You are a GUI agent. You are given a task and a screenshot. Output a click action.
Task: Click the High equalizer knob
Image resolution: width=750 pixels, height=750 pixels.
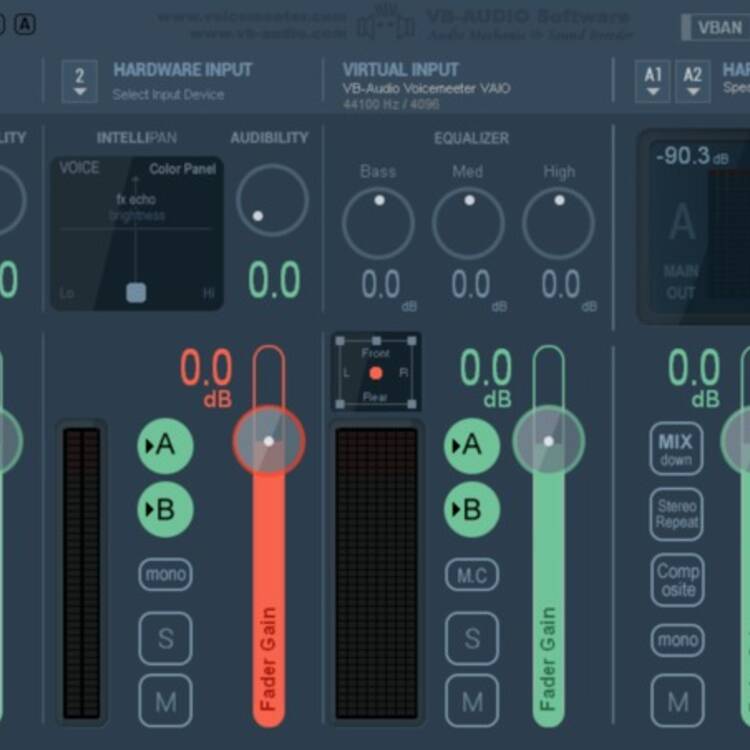click(558, 223)
